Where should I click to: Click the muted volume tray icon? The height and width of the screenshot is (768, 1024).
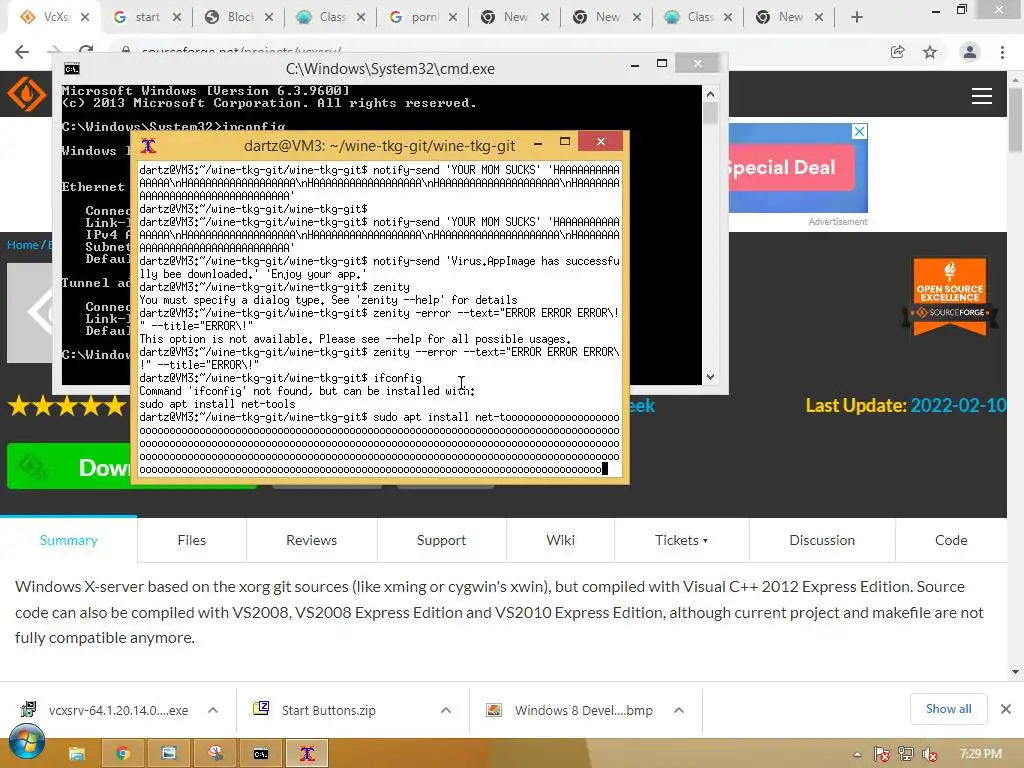[929, 754]
